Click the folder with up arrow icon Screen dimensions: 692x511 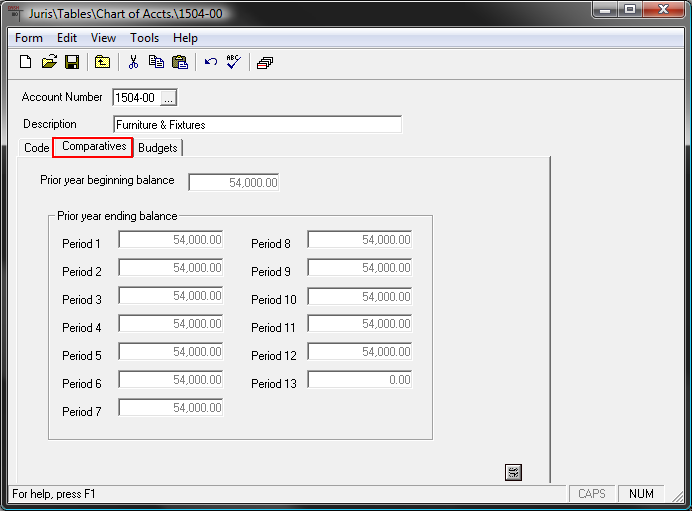pos(102,62)
